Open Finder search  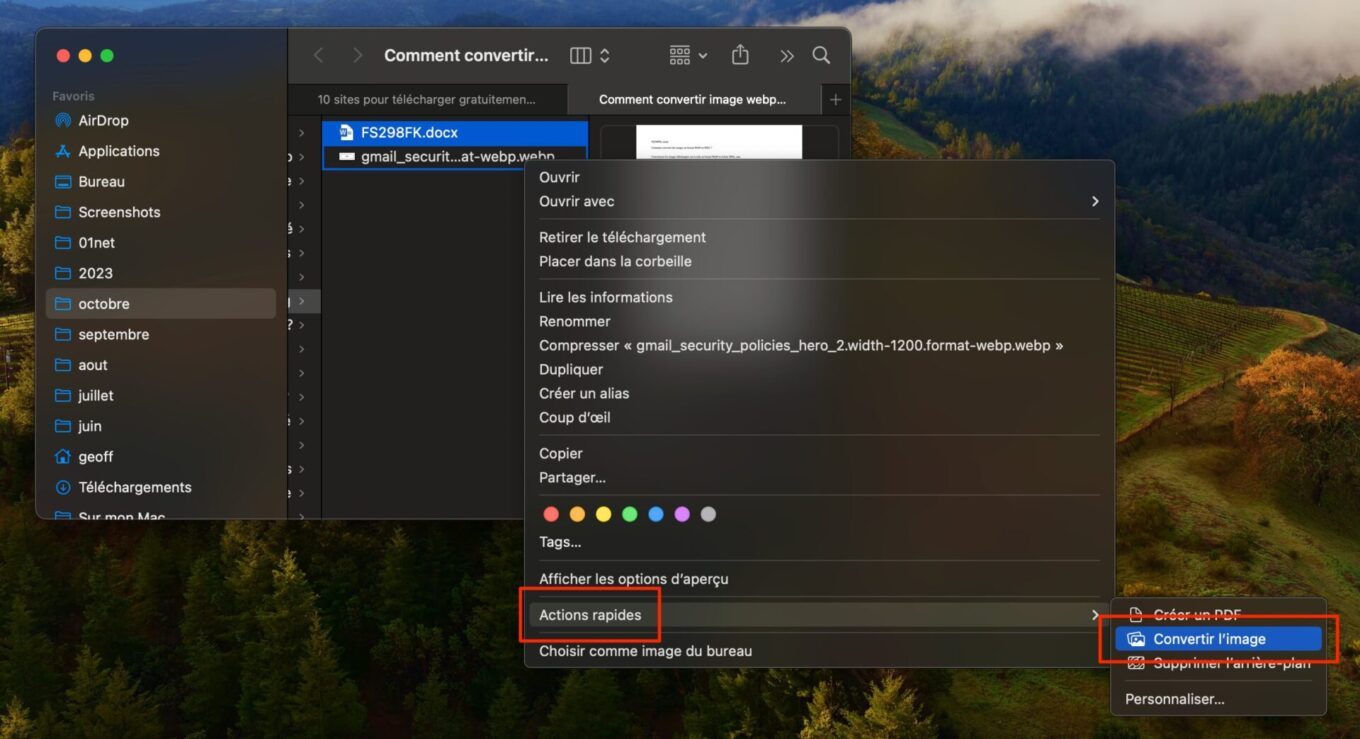coord(821,56)
